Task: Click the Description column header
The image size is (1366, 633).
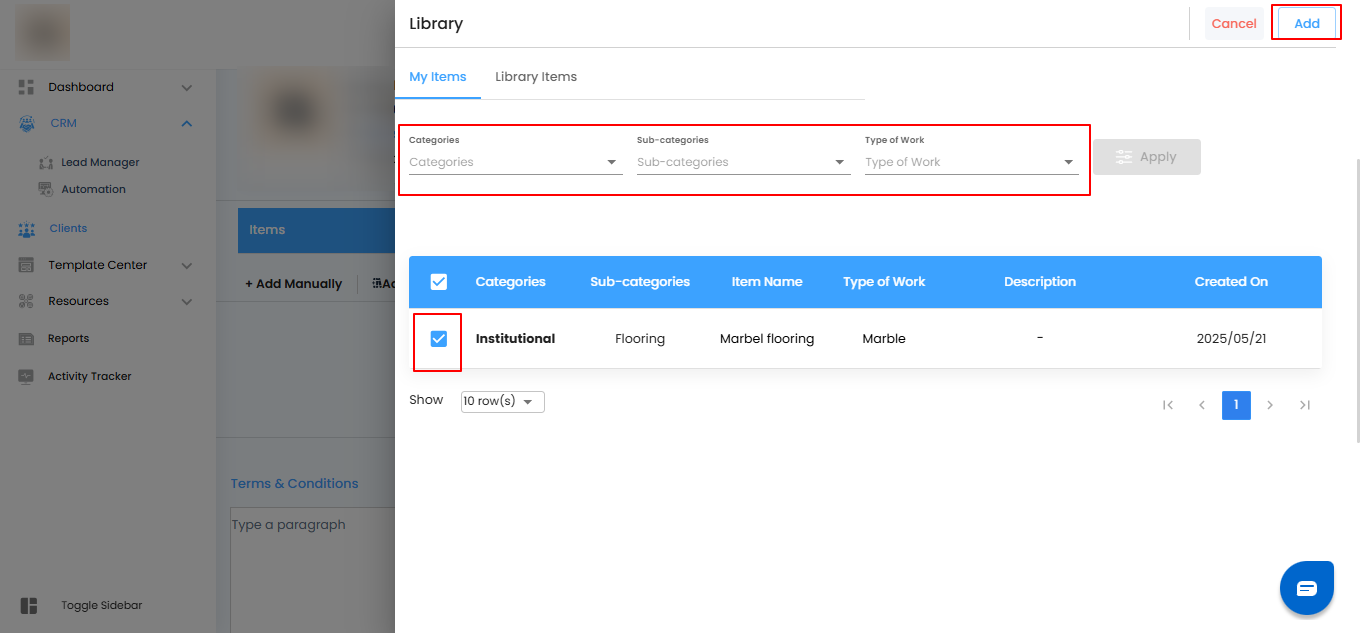Action: (1040, 282)
